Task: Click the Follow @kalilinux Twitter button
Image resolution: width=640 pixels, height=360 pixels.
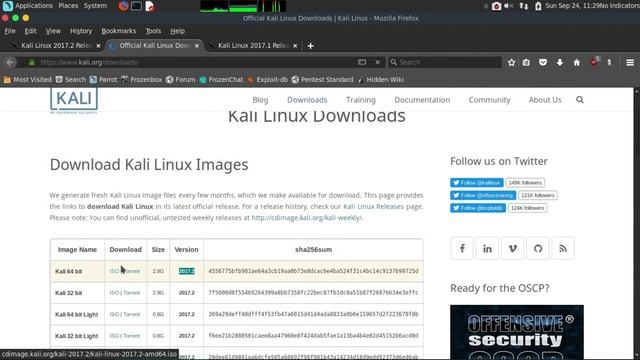Action: point(476,182)
